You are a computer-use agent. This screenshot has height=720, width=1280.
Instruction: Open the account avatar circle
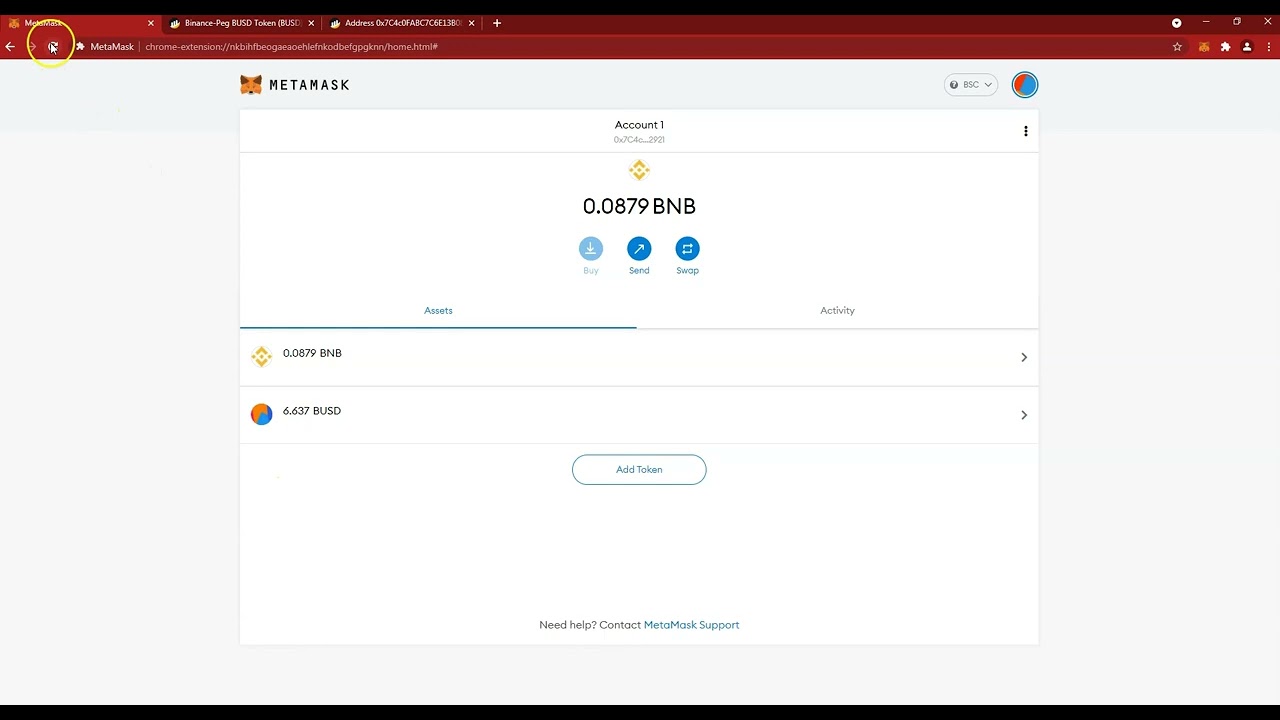(x=1024, y=85)
